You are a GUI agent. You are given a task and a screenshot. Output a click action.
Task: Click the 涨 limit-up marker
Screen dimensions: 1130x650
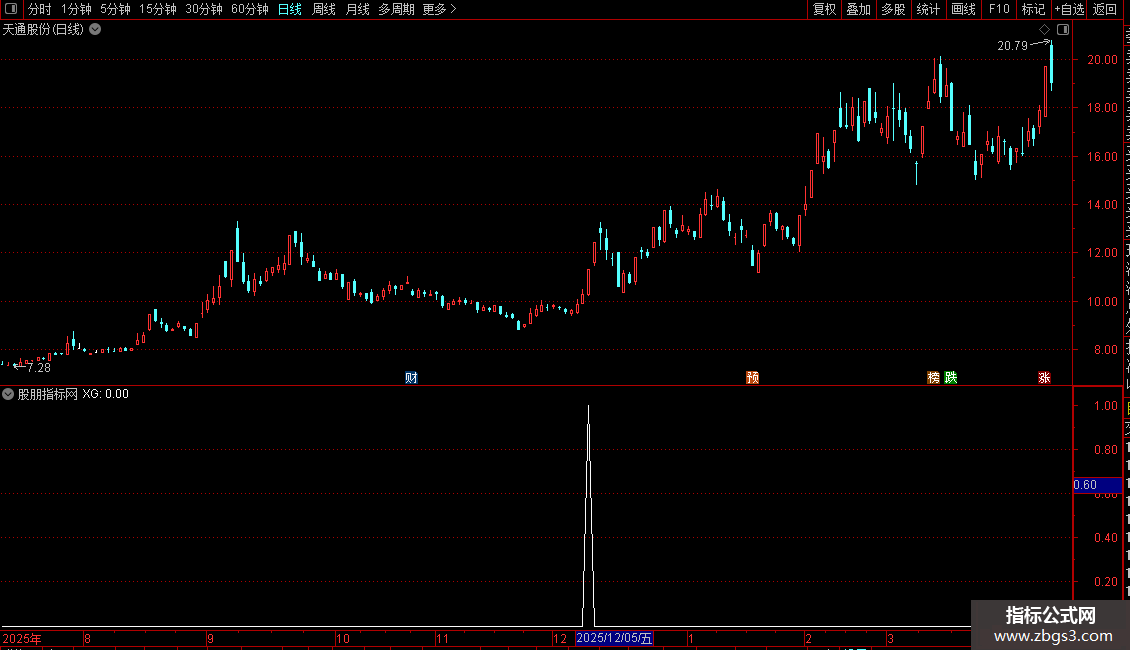[x=1044, y=378]
